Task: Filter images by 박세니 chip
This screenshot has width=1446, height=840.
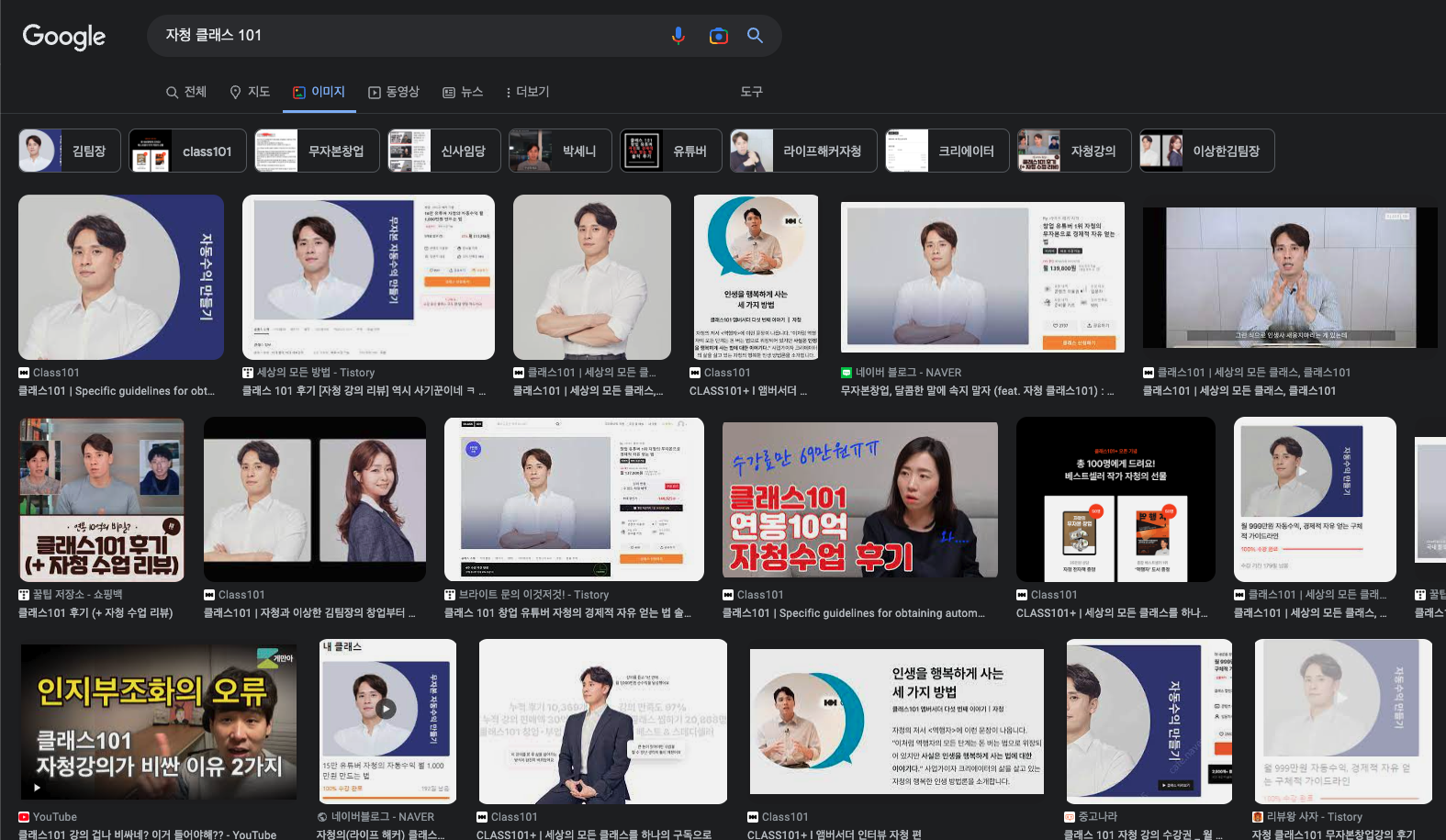Action: point(560,151)
